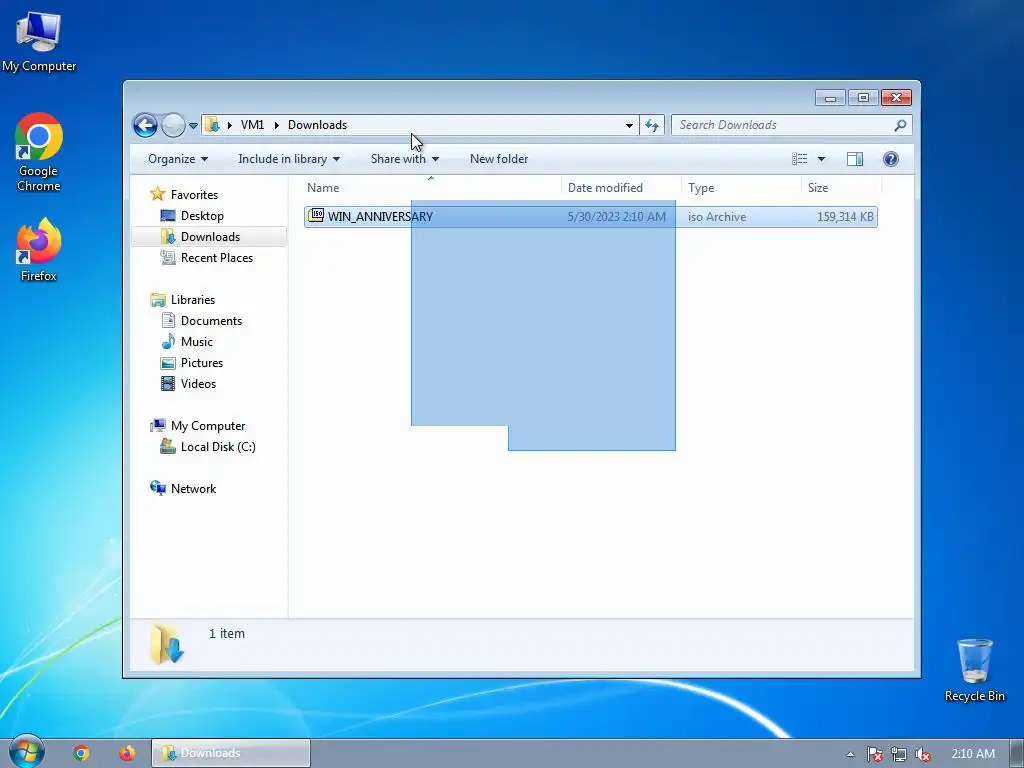Viewport: 1024px width, 768px height.
Task: Open the Windows Start menu
Action: point(26,752)
